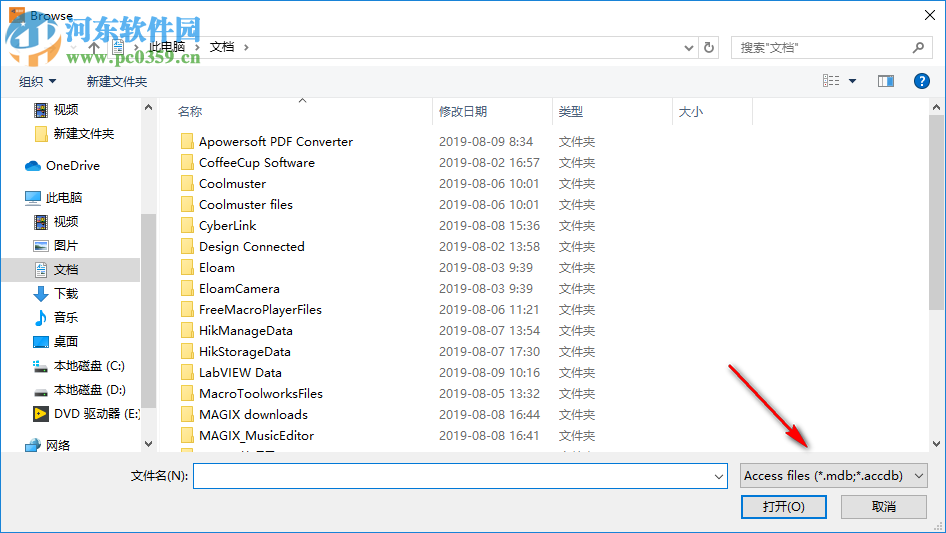Sort by 大小 column header
This screenshot has height=533, width=946.
tap(690, 112)
